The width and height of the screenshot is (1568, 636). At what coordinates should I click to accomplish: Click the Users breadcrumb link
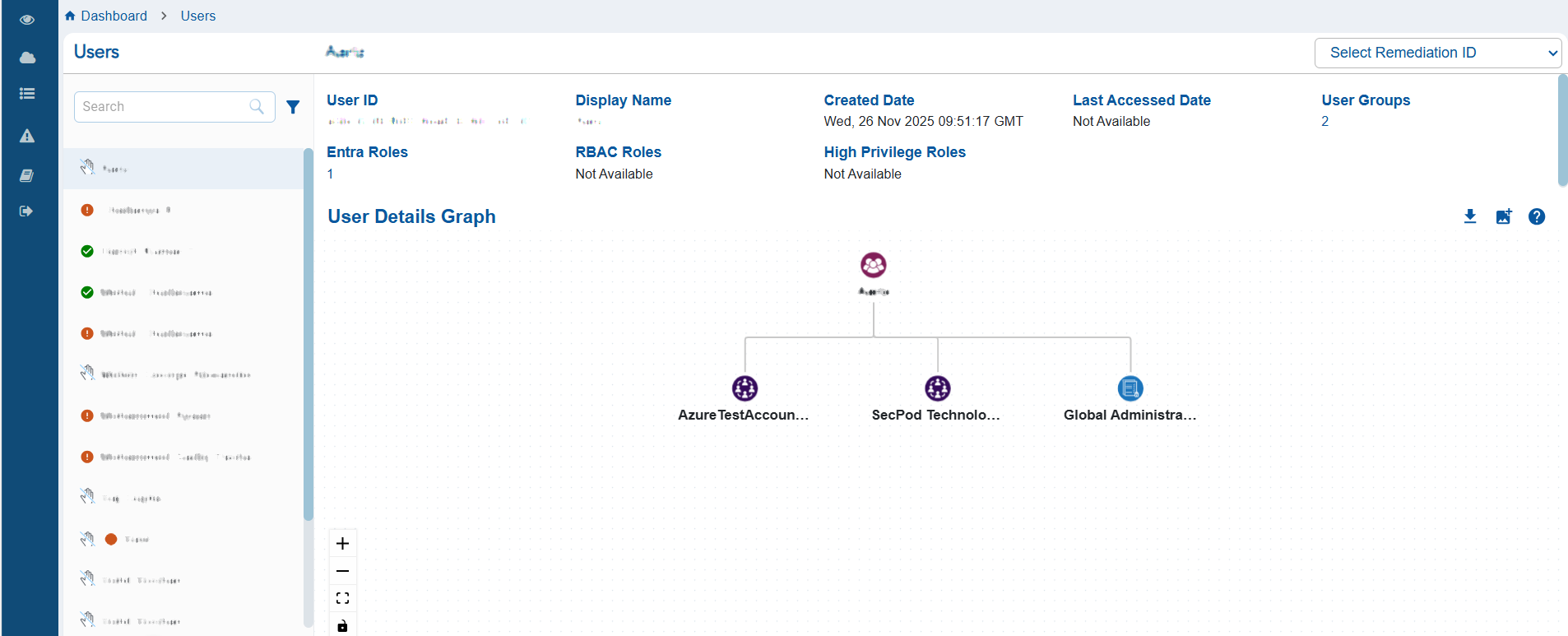point(198,16)
